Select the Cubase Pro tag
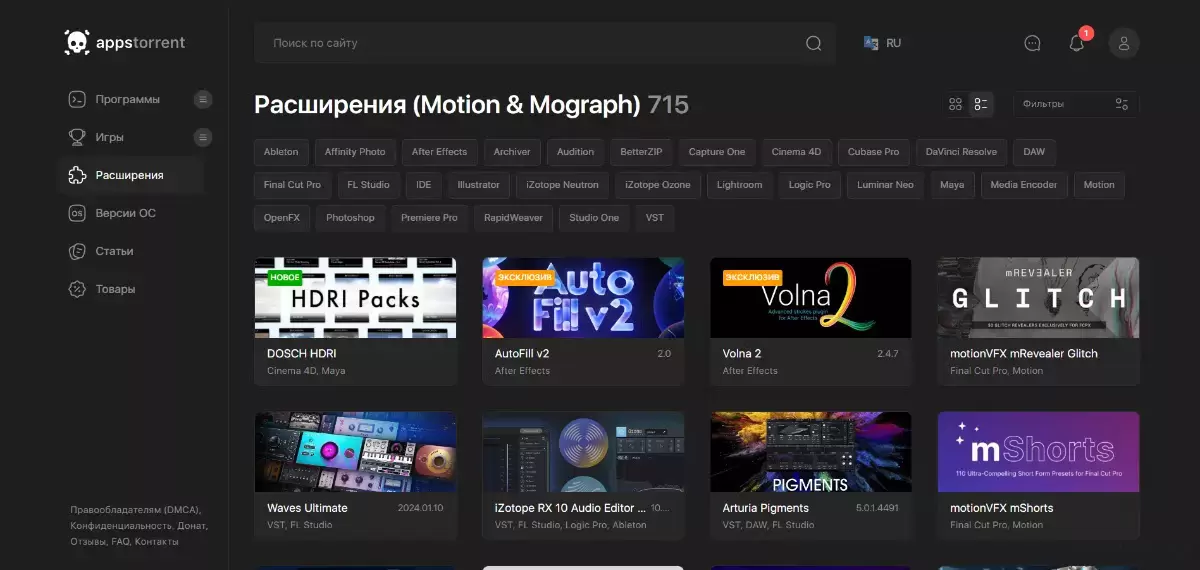Image resolution: width=1200 pixels, height=570 pixels. (x=873, y=152)
